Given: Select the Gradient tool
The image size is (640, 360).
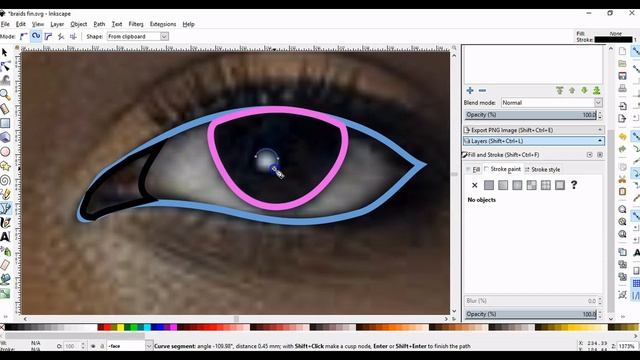Looking at the screenshot, I should point(5,293).
